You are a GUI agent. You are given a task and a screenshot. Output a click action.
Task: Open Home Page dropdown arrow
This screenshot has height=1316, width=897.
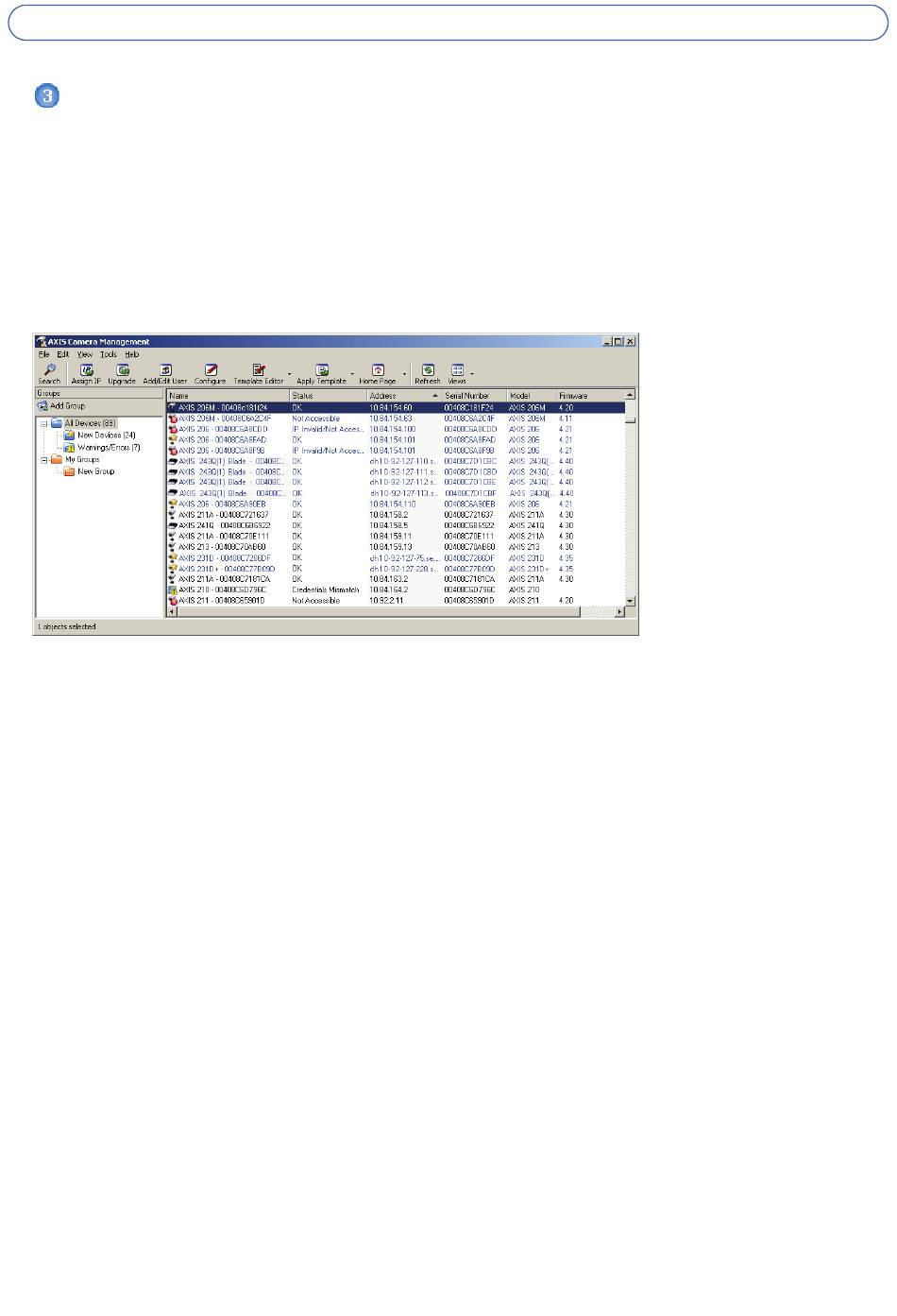point(404,375)
